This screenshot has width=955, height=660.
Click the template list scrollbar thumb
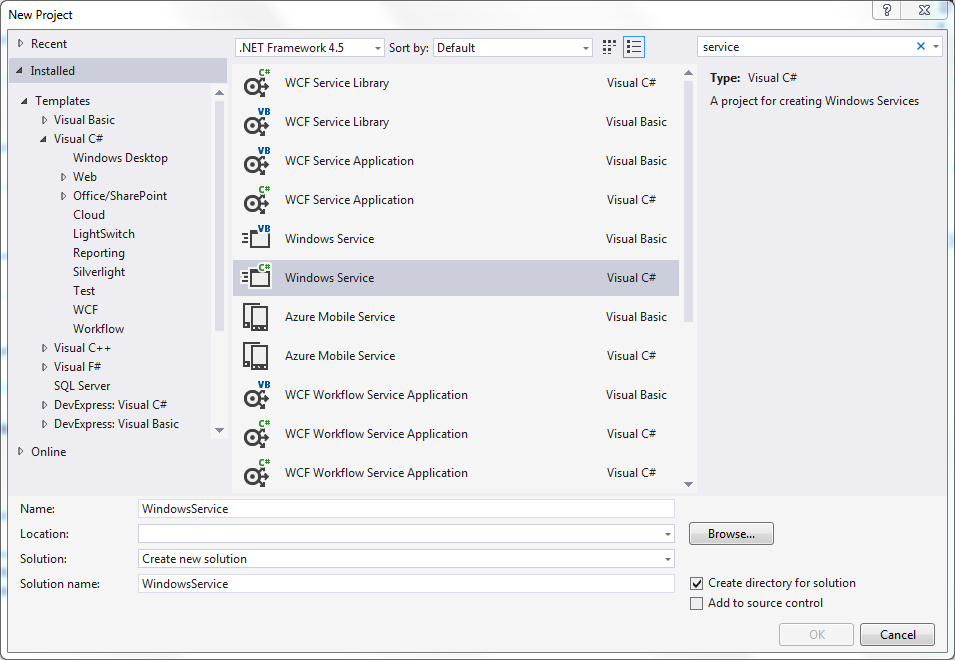coord(688,201)
